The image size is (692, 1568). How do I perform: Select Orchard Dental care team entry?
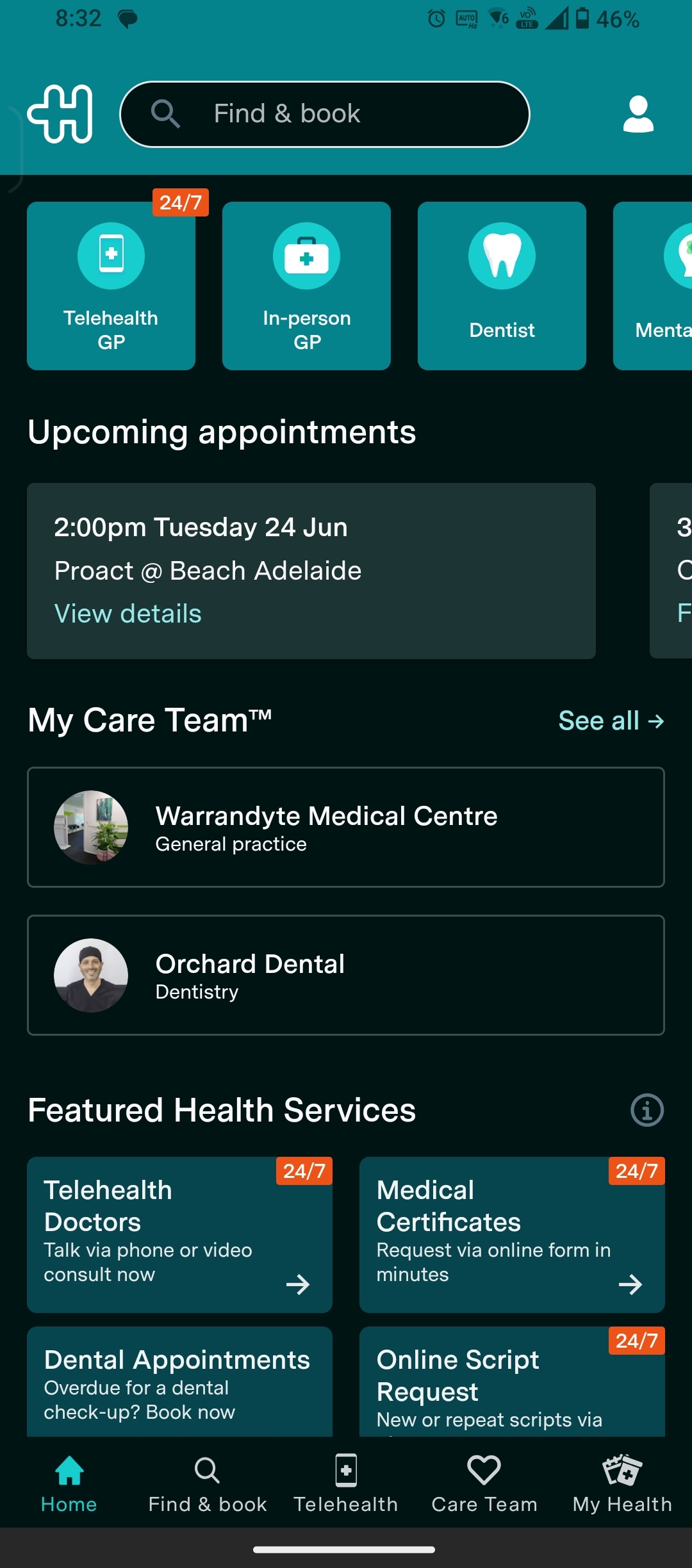[346, 975]
